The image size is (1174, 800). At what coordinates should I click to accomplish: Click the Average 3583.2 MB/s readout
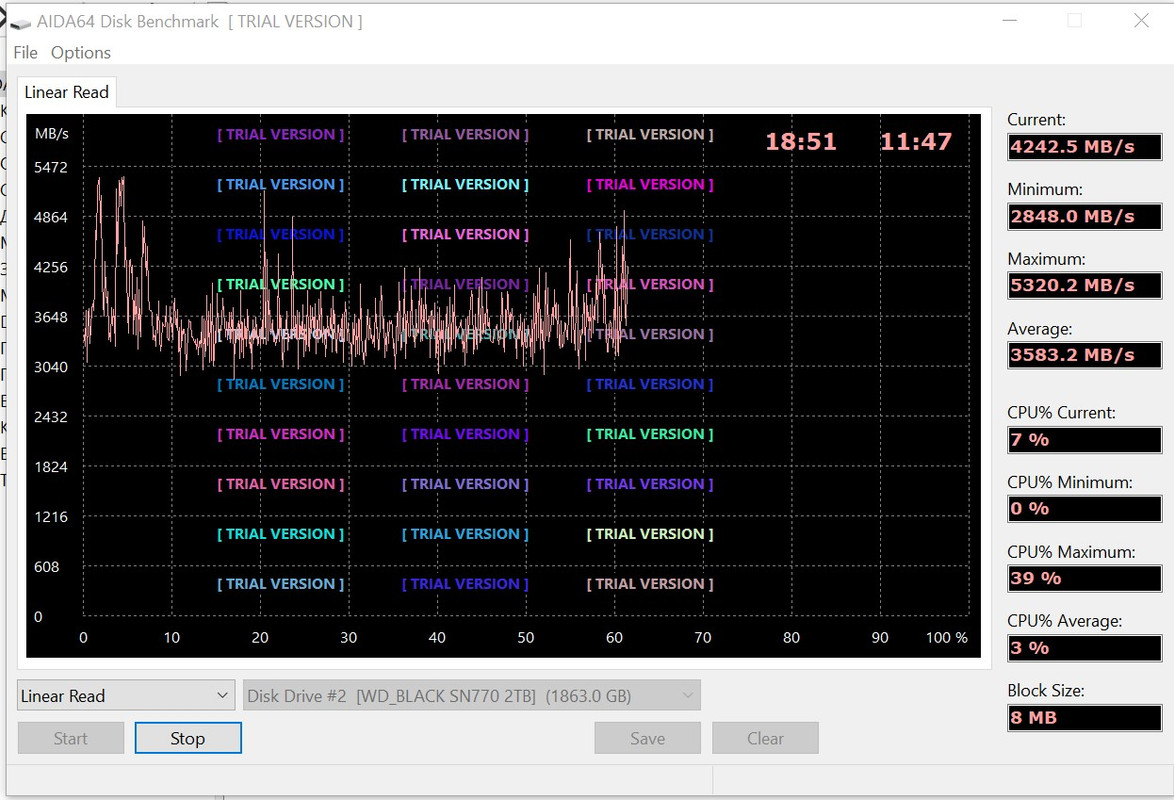pos(1085,354)
